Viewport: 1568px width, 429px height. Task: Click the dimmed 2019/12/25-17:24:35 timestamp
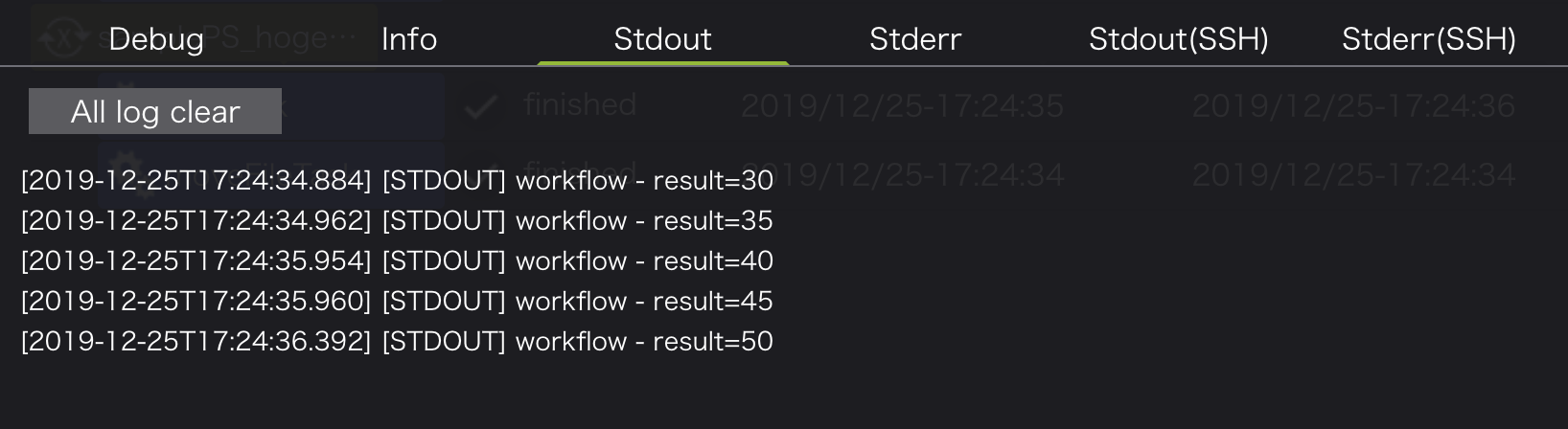click(902, 105)
